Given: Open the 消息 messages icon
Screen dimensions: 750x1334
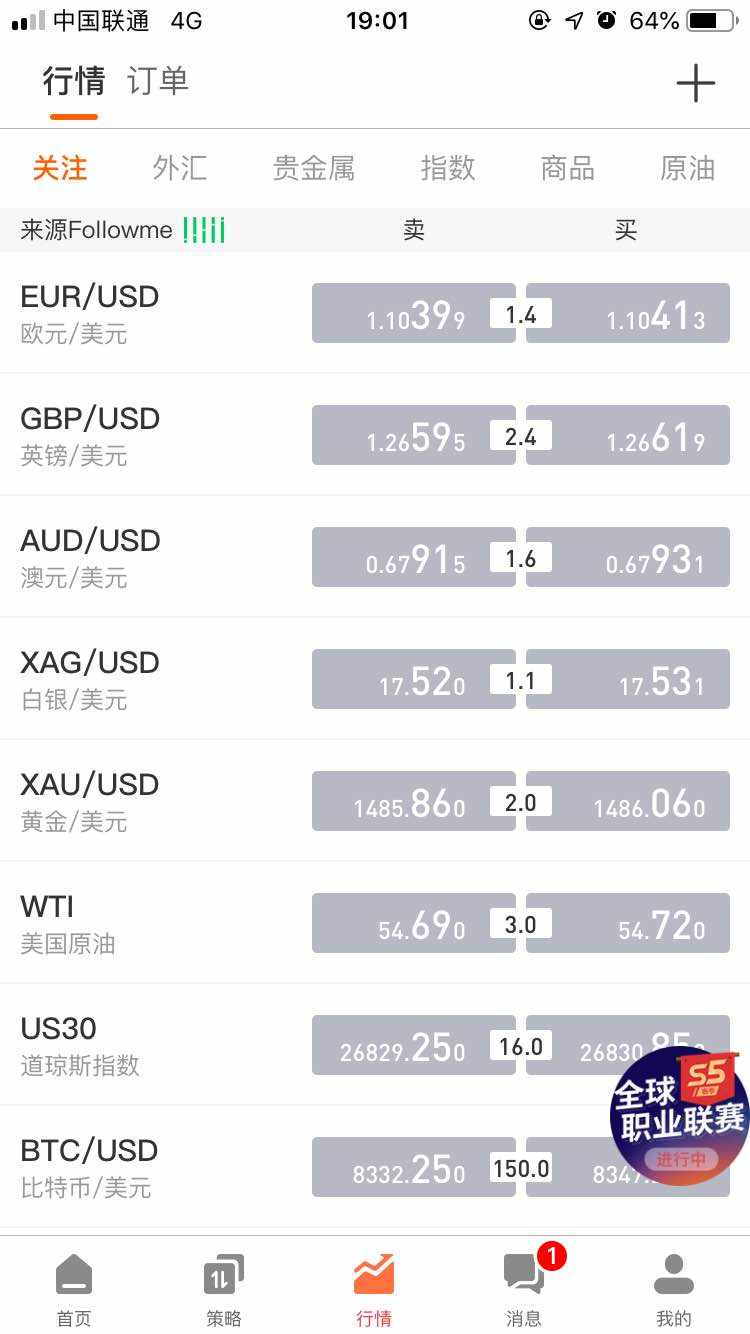Looking at the screenshot, I should click(x=524, y=1275).
